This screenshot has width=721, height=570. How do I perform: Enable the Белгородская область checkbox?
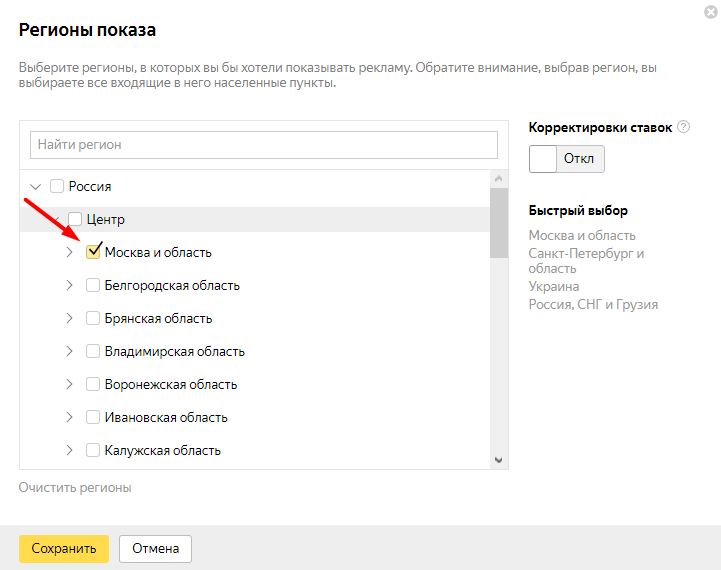click(93, 285)
